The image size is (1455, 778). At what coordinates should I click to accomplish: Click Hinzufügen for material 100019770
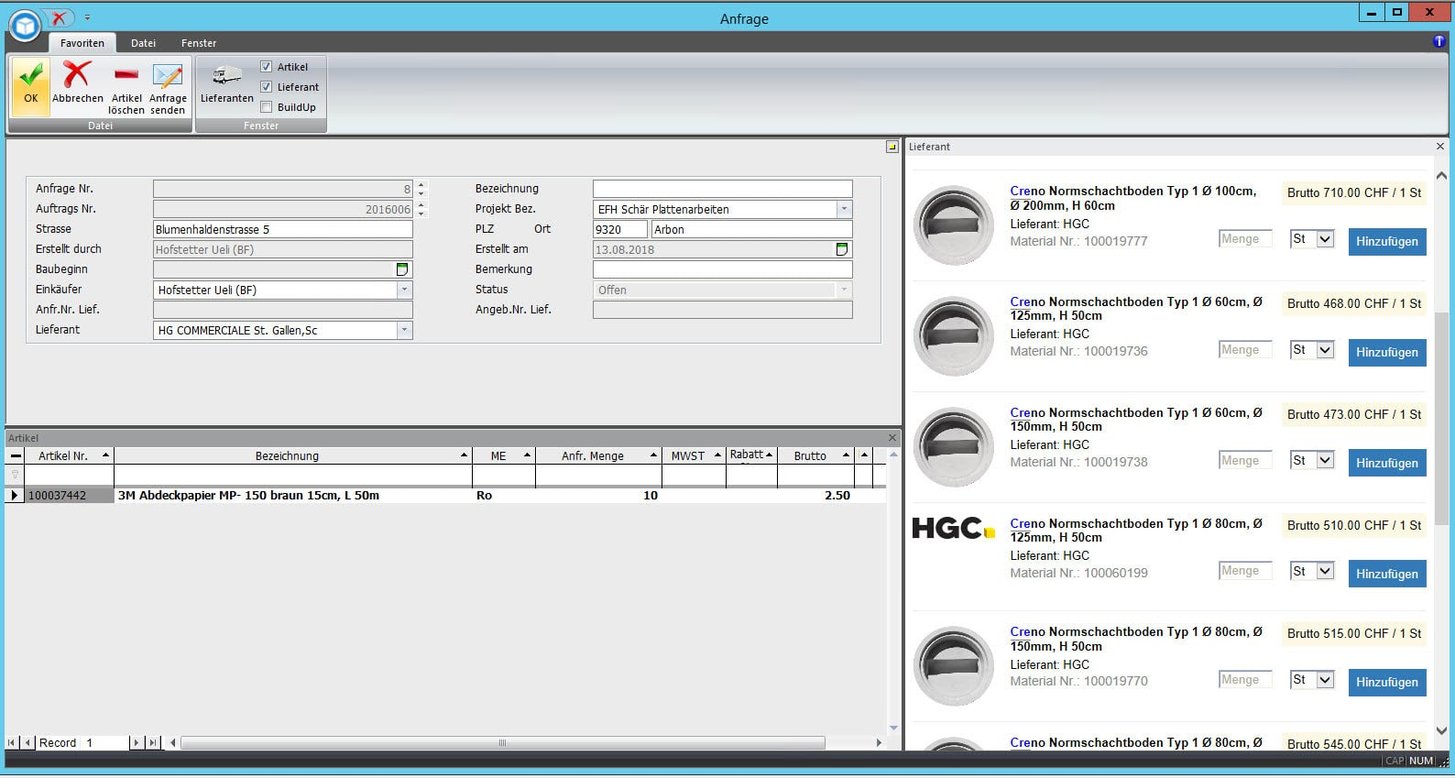[x=1387, y=682]
